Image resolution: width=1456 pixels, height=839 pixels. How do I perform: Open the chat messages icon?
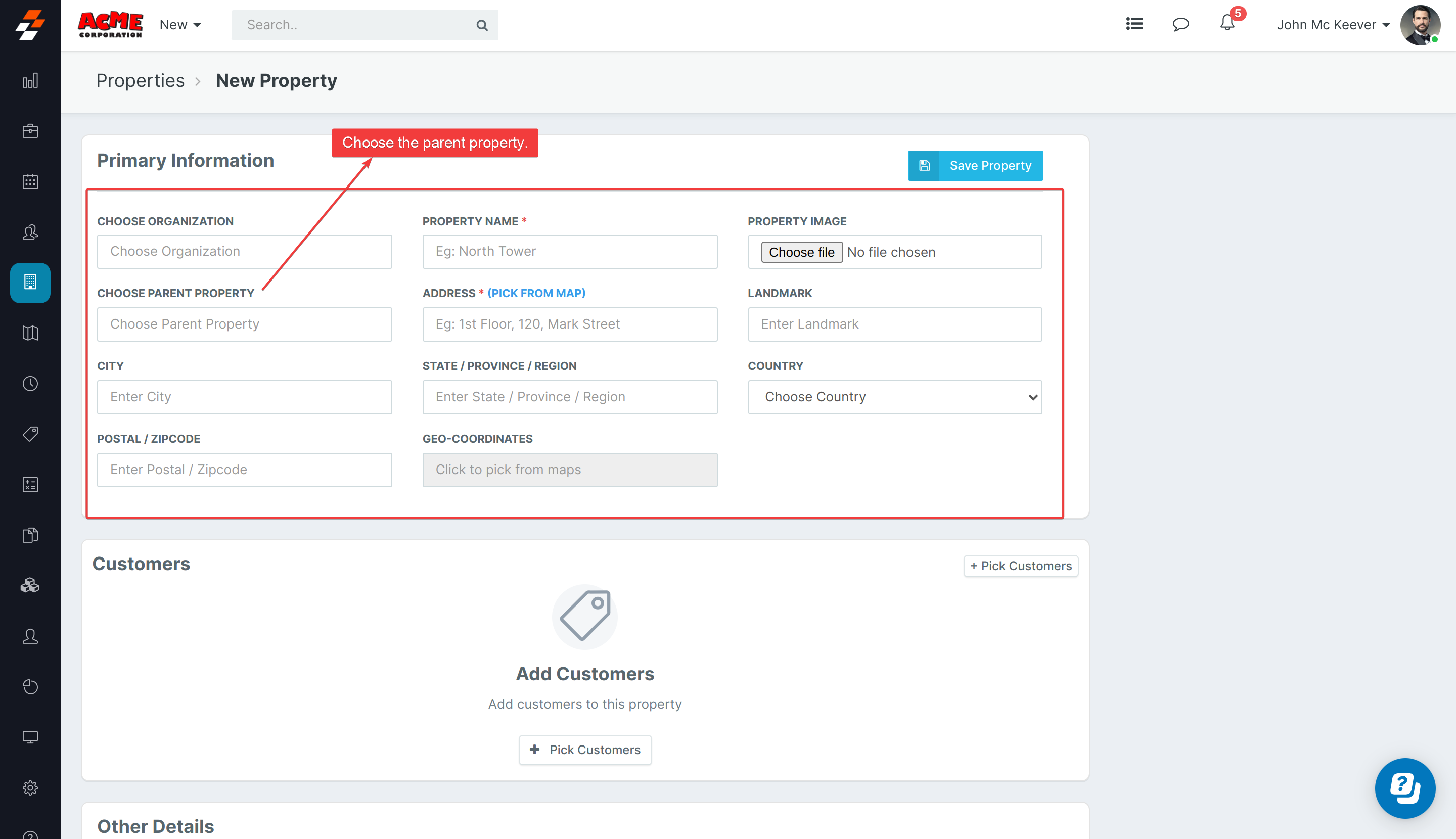(x=1180, y=24)
